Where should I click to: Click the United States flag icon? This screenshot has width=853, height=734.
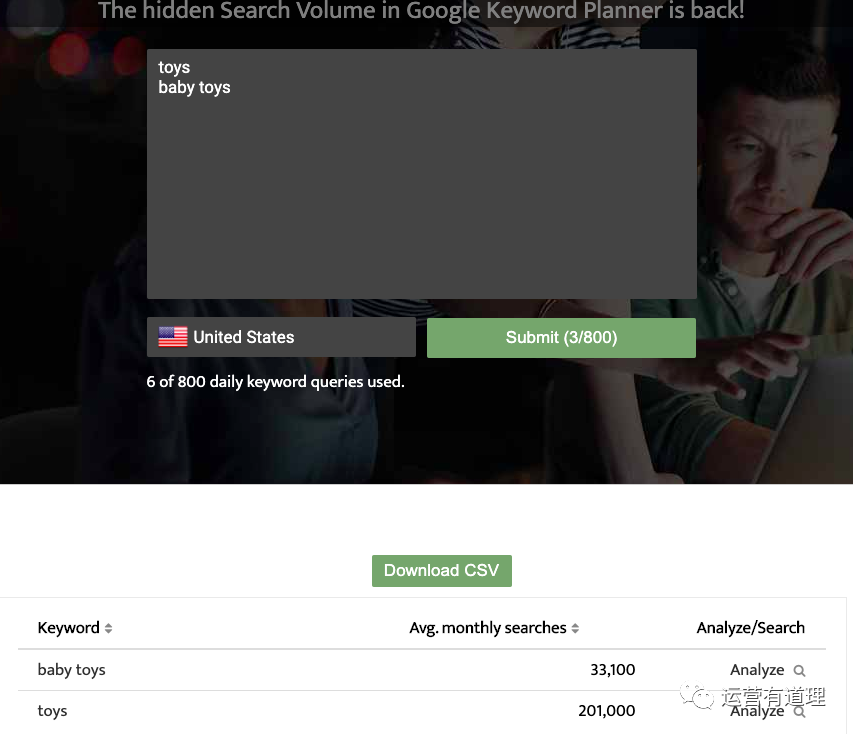pyautogui.click(x=173, y=337)
